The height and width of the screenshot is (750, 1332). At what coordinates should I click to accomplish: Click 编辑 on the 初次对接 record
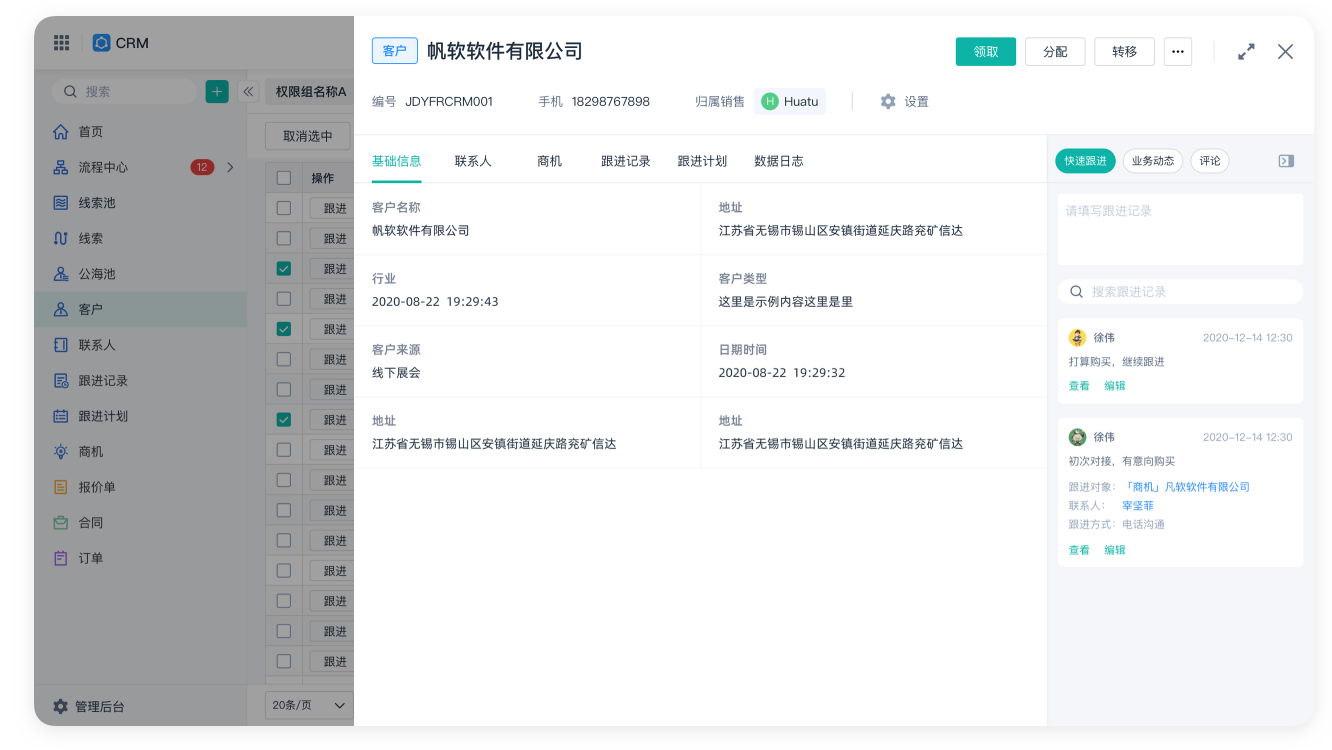tap(1115, 550)
